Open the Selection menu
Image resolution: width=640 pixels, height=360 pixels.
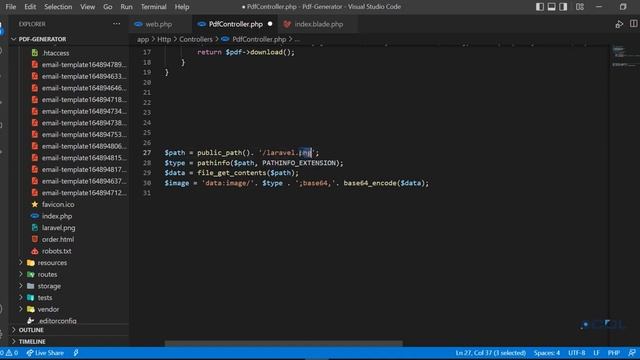click(x=58, y=7)
